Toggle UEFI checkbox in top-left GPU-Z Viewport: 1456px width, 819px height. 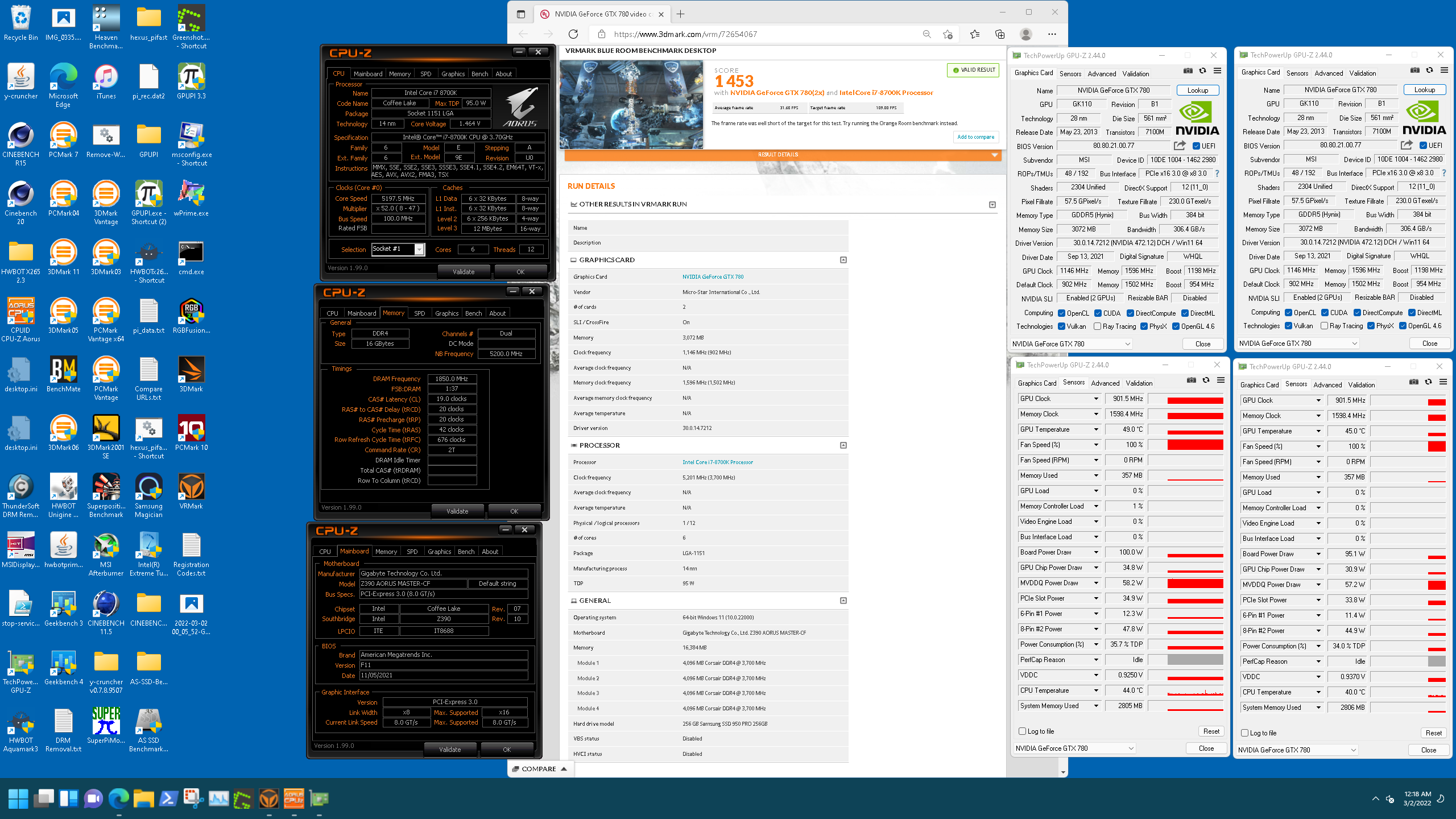coord(1197,146)
